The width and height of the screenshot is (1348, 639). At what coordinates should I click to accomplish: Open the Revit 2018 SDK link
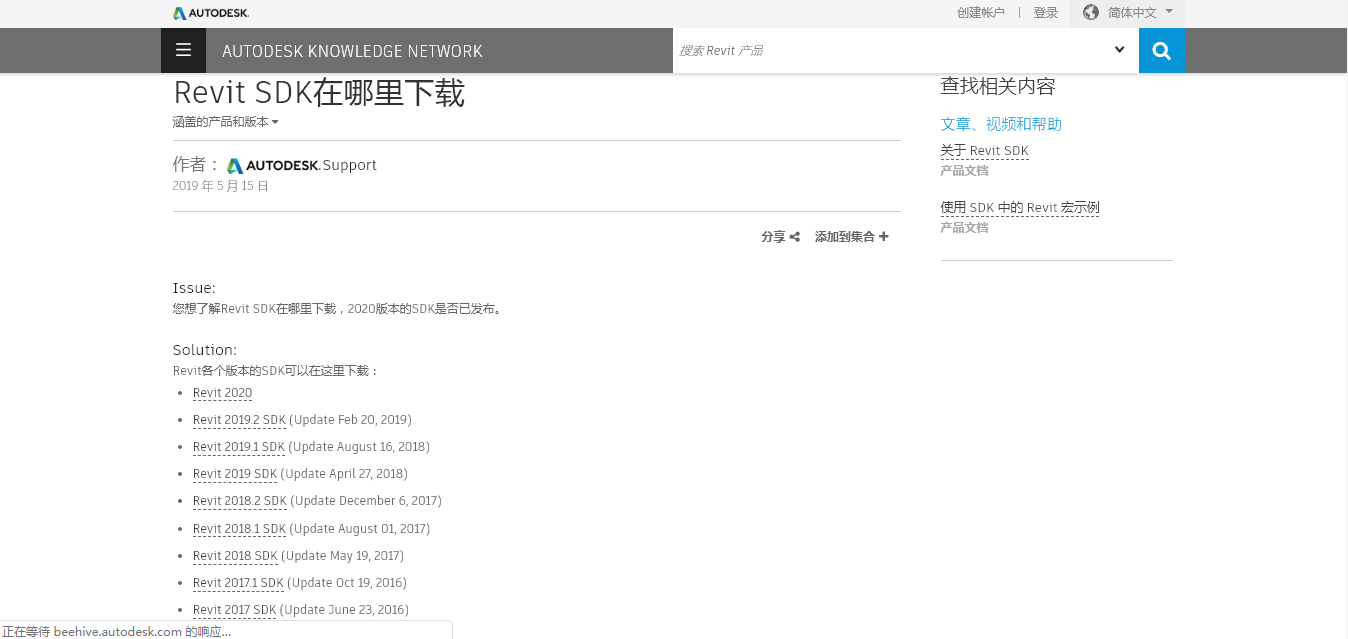(234, 555)
